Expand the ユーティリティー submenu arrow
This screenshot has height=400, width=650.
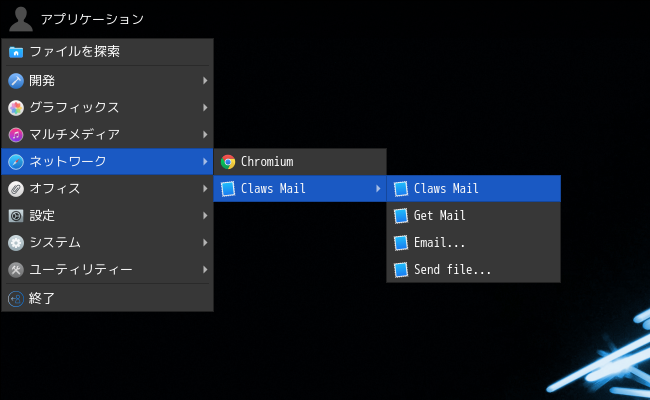pos(205,269)
